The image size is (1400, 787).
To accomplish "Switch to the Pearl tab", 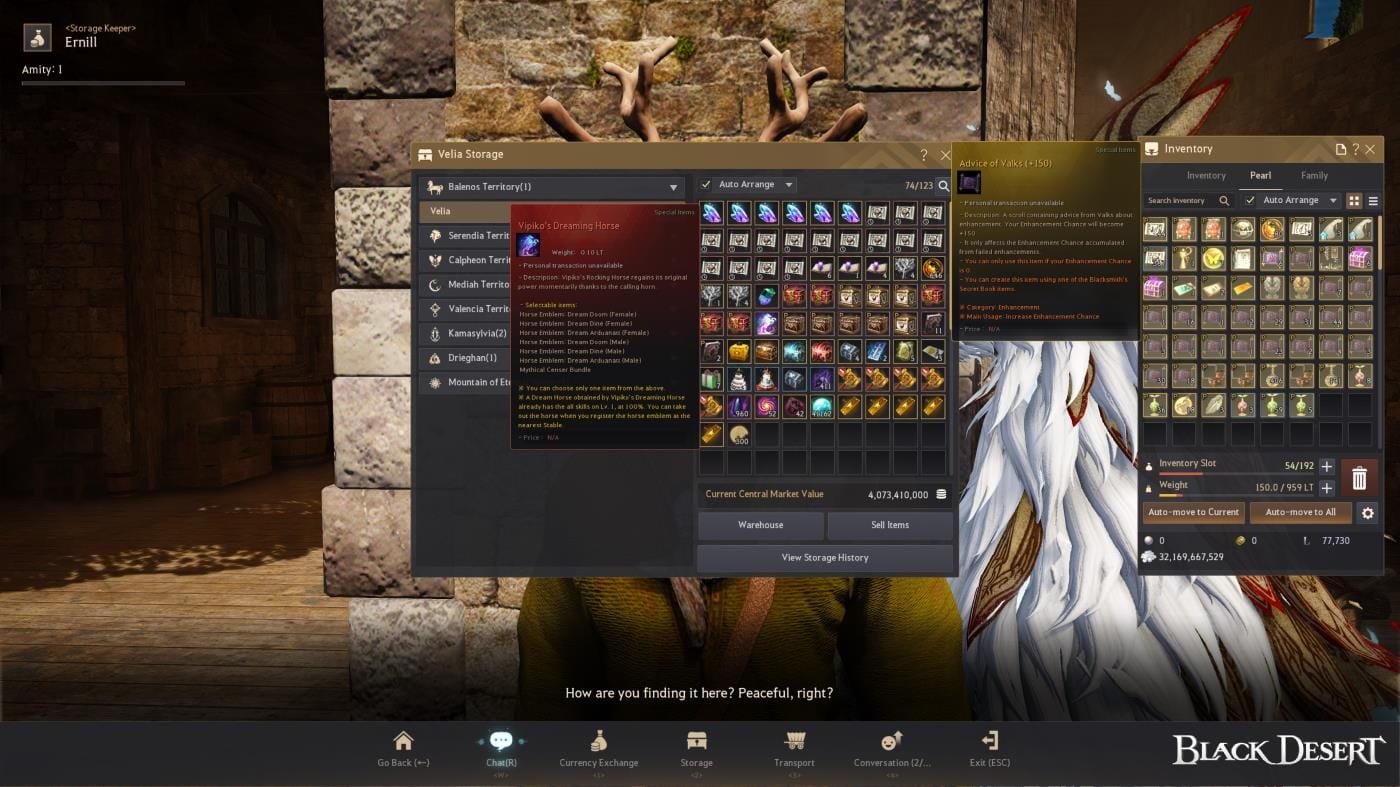I will tap(1260, 176).
